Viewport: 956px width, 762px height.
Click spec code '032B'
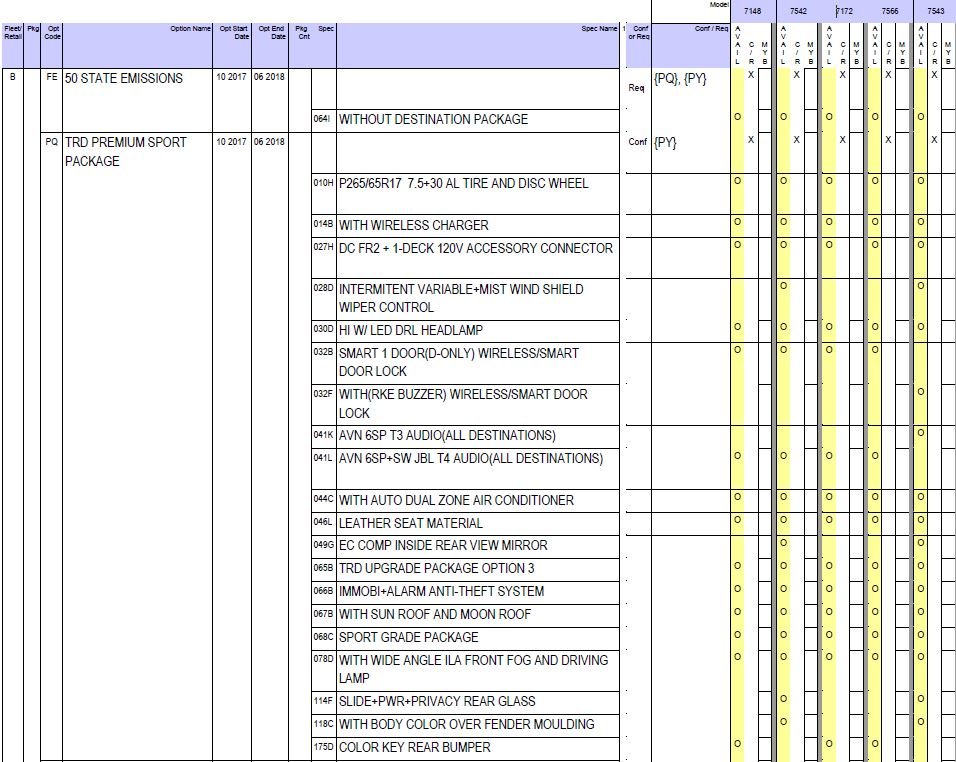point(323,352)
